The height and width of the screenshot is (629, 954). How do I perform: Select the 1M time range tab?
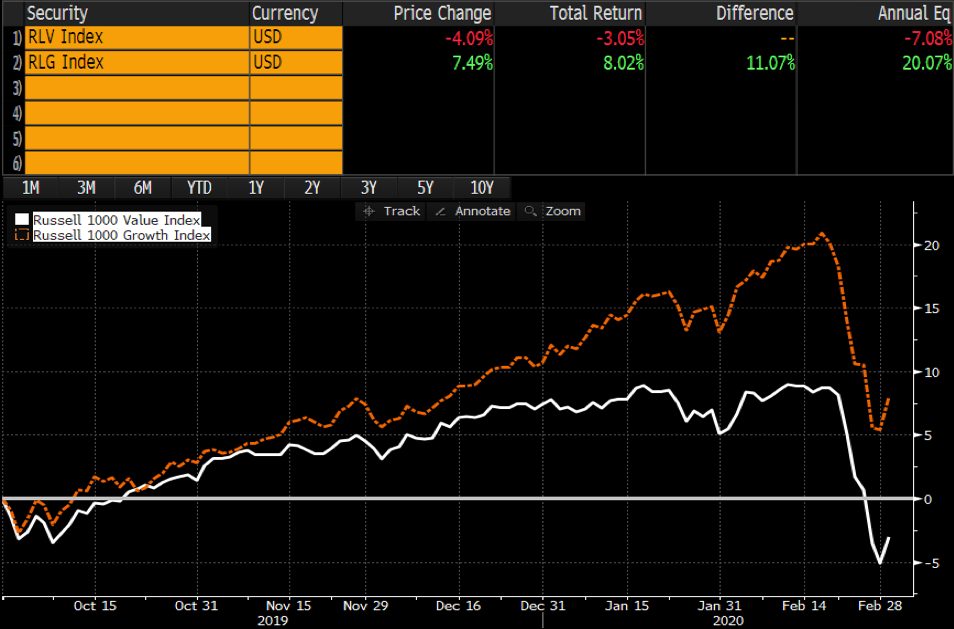[x=30, y=188]
